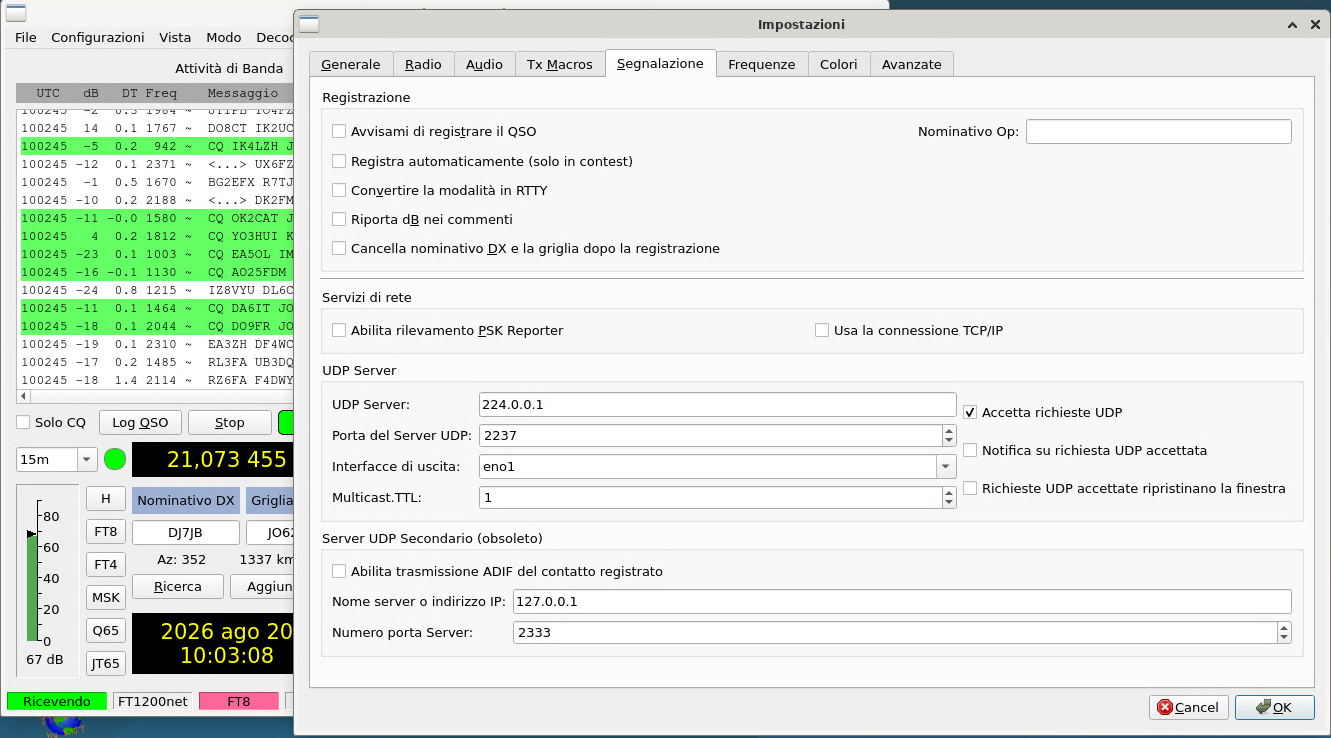Click the Ricerca button
Image resolution: width=1331 pixels, height=738 pixels.
[178, 586]
